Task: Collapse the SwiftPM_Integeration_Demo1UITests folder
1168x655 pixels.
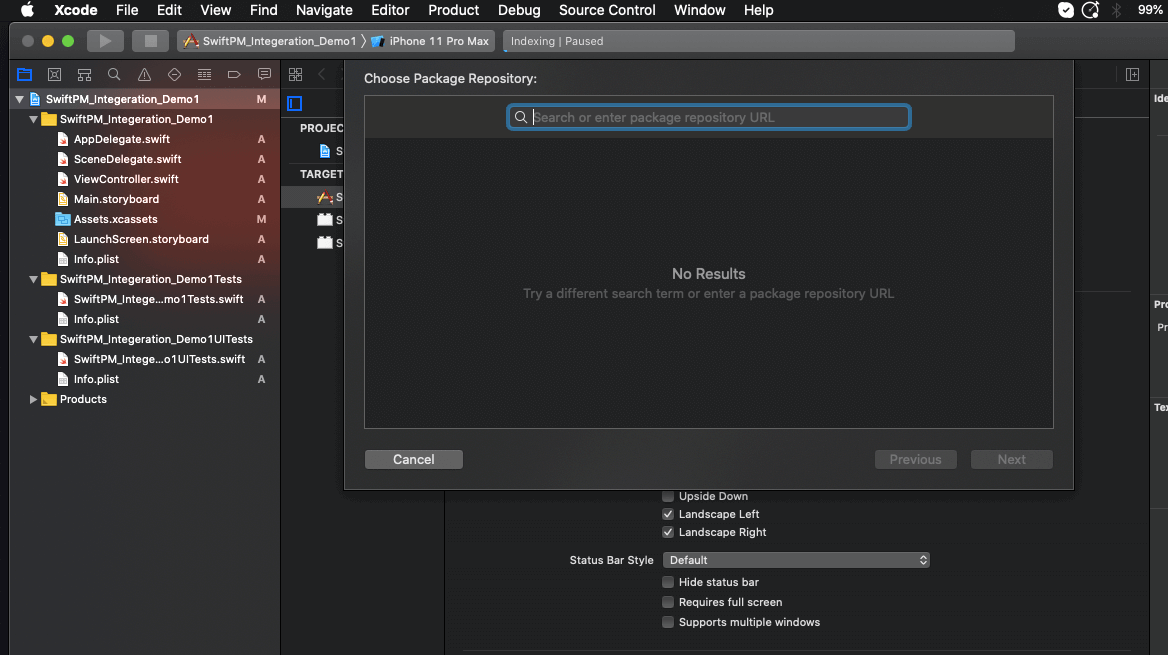Action: click(x=34, y=339)
